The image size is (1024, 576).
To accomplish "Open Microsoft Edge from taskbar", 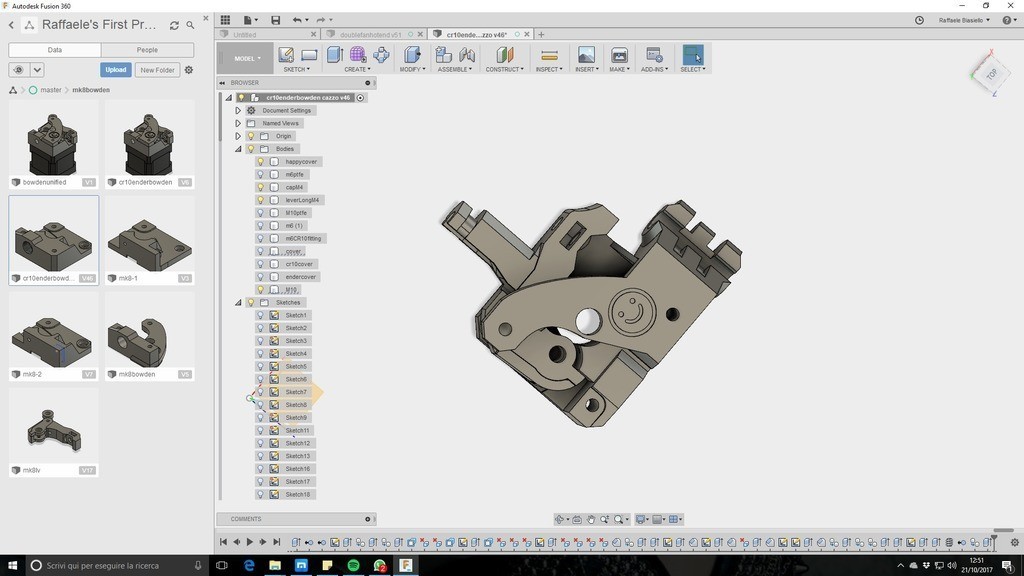I will [x=249, y=566].
